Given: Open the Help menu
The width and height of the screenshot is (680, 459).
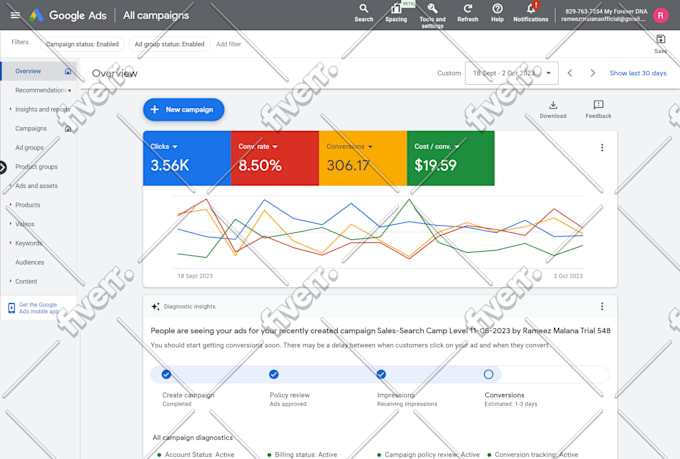Looking at the screenshot, I should (x=497, y=13).
